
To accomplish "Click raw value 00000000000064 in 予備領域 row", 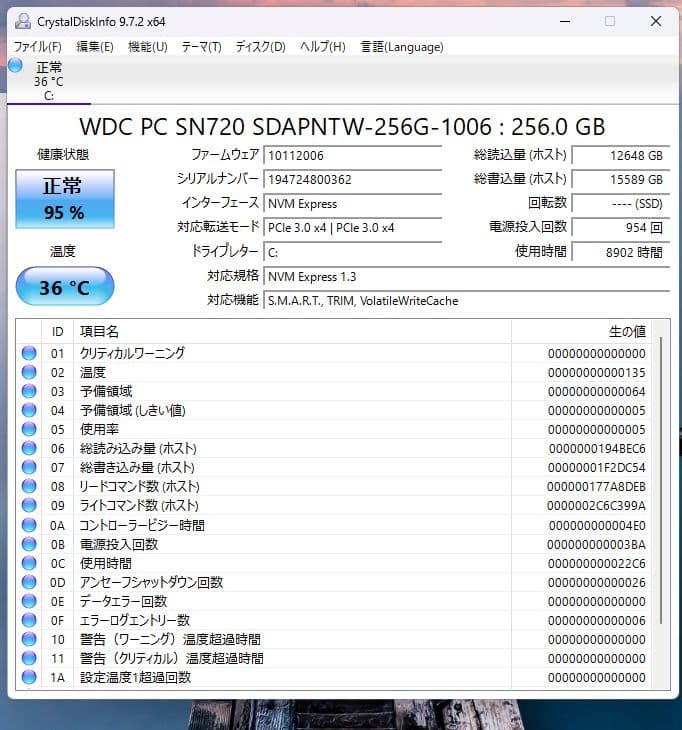I will (x=597, y=392).
